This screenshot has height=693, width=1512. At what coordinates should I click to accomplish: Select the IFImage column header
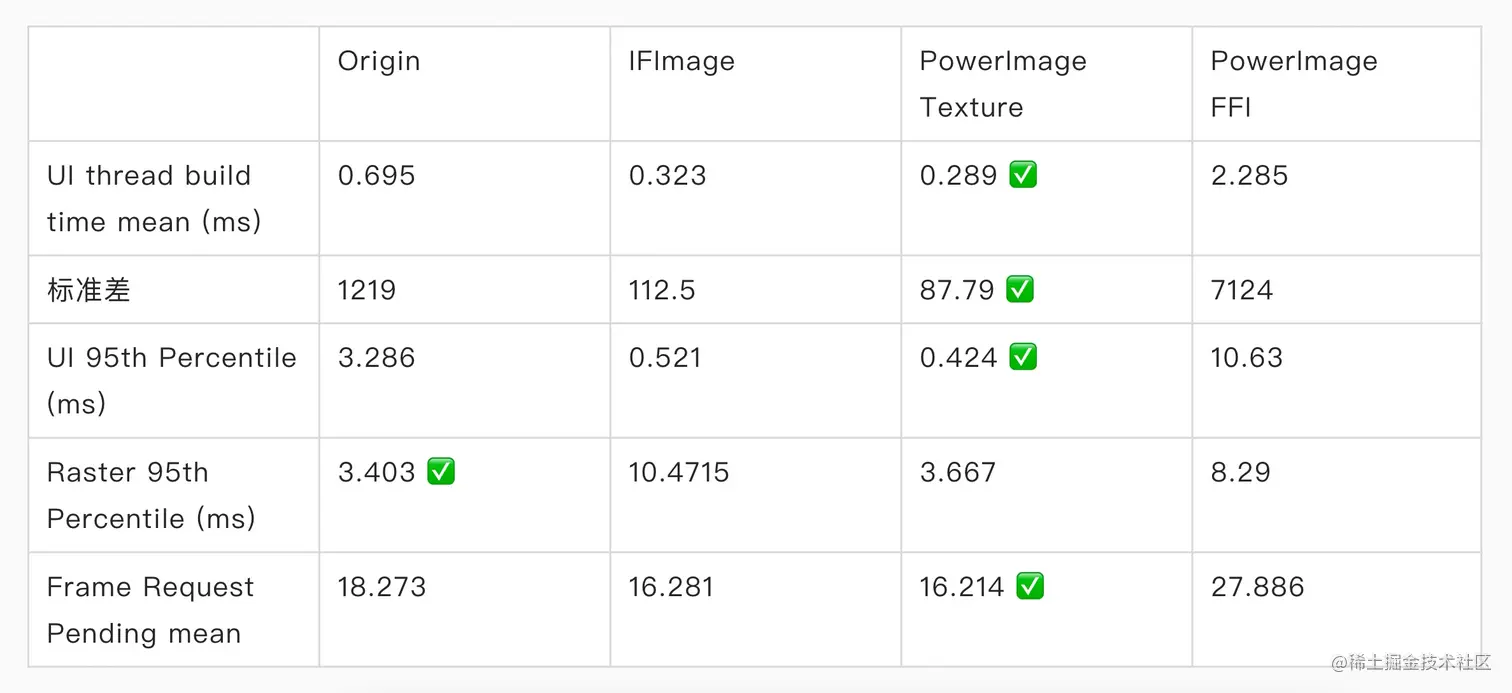pyautogui.click(x=682, y=61)
